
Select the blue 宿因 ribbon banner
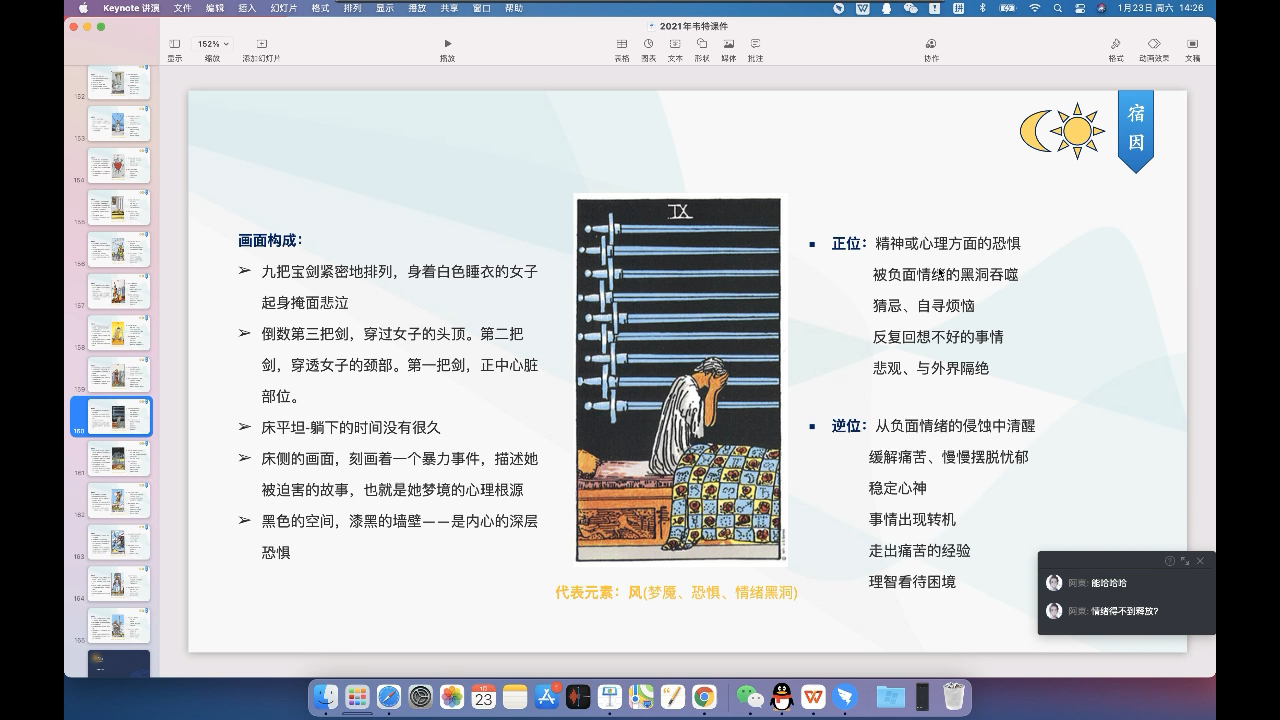coord(1136,131)
